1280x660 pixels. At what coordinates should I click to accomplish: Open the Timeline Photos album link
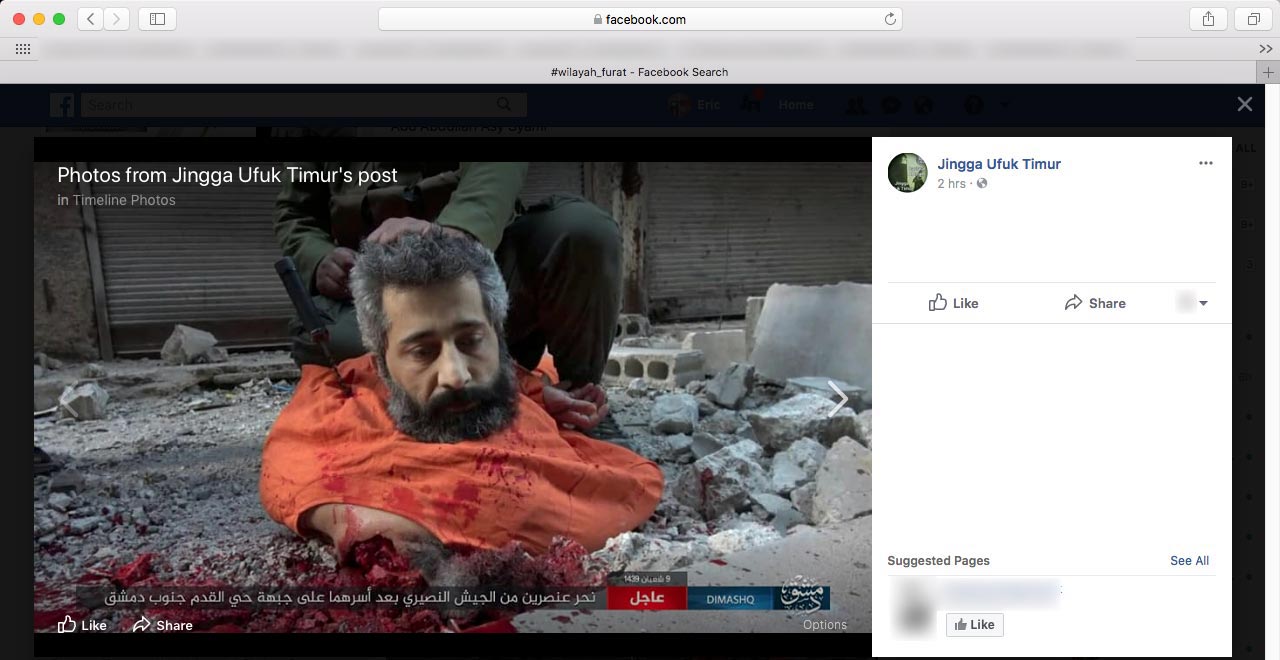[x=123, y=200]
